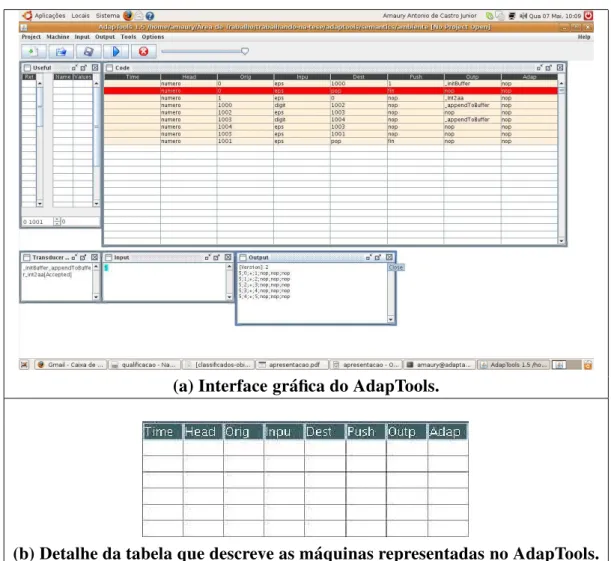Close the Useful panel
611x561 pixels.
(x=95, y=67)
